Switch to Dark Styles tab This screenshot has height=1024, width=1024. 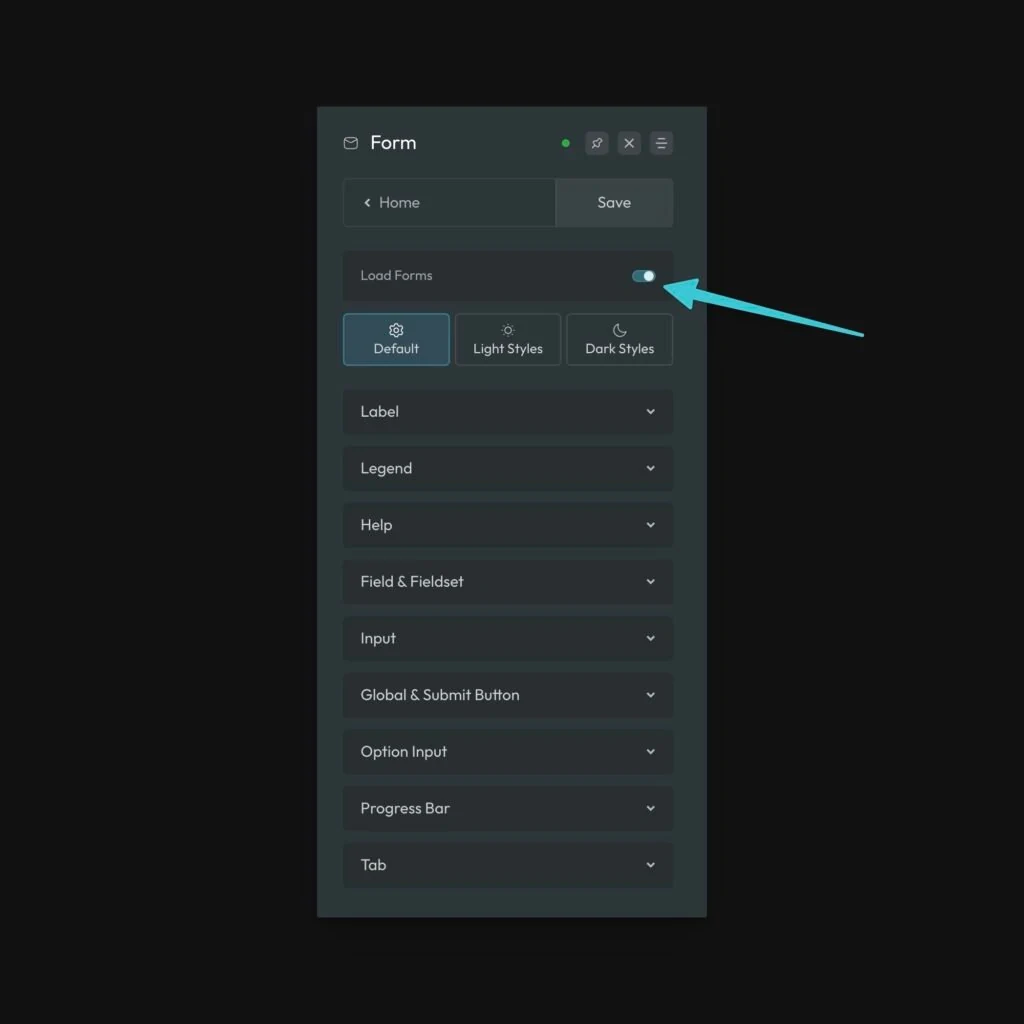(620, 339)
